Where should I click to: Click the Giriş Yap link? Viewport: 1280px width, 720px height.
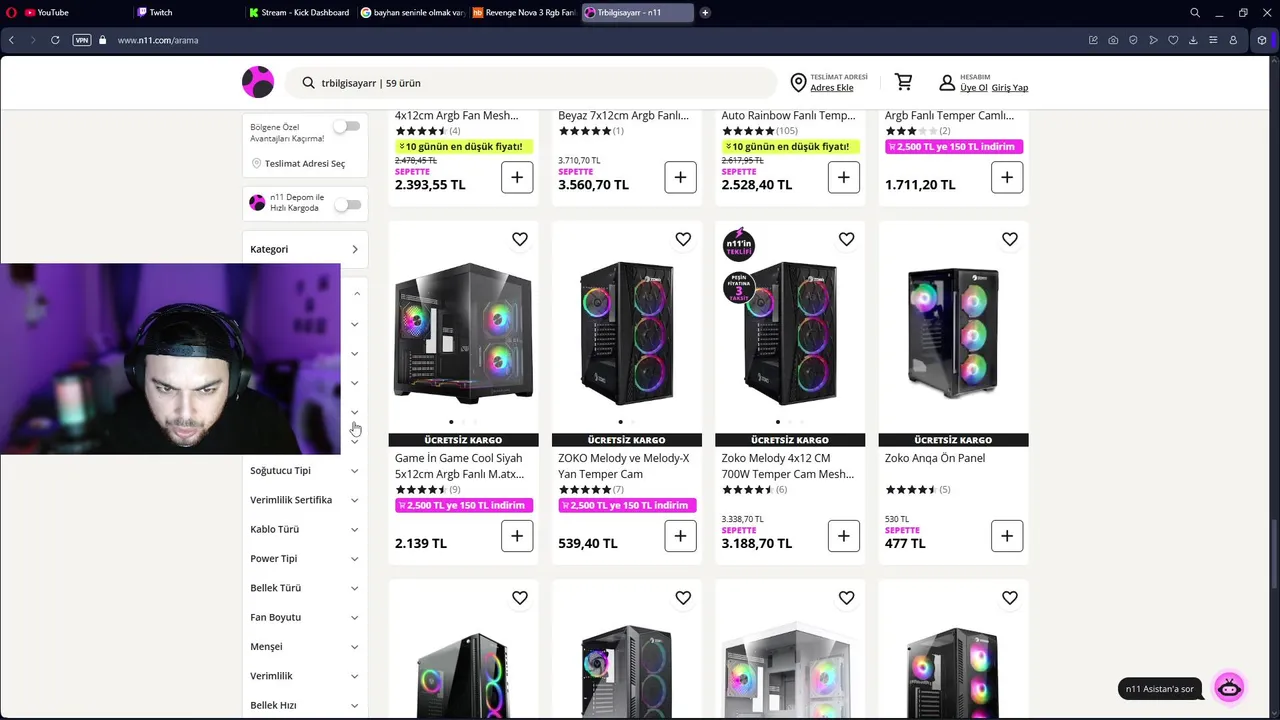coord(1010,88)
